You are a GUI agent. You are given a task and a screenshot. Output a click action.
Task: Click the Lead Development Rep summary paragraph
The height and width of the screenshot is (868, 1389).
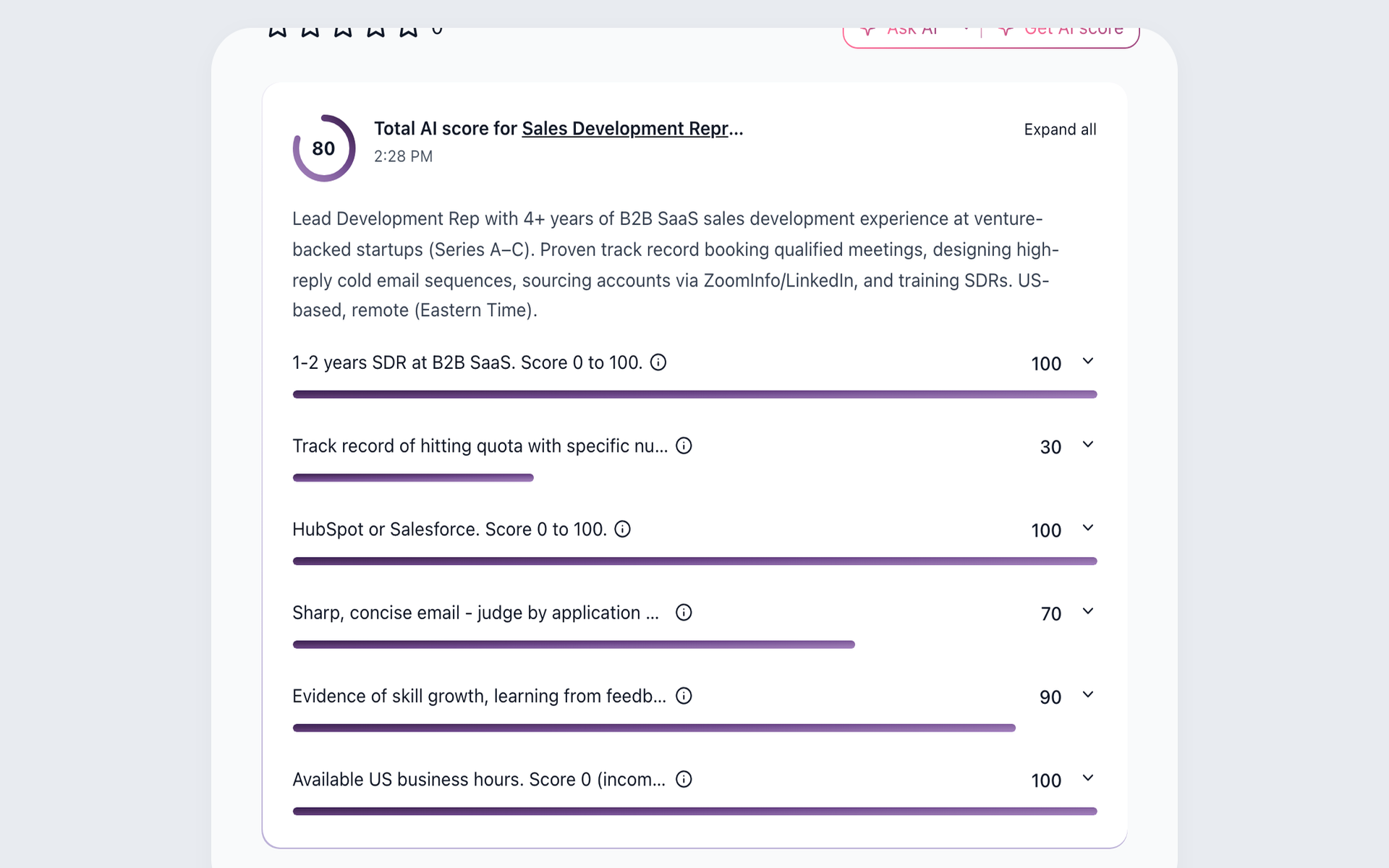[x=676, y=264]
